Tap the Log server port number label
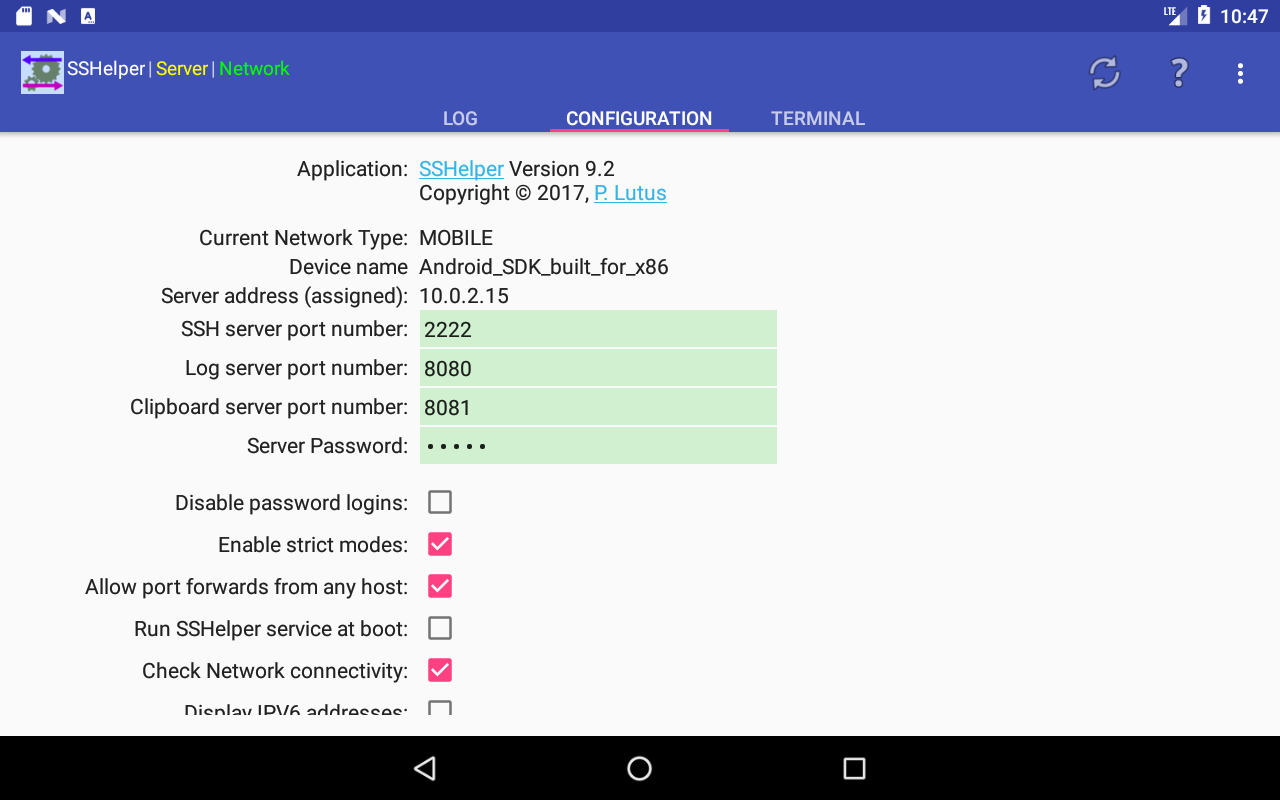 (296, 368)
